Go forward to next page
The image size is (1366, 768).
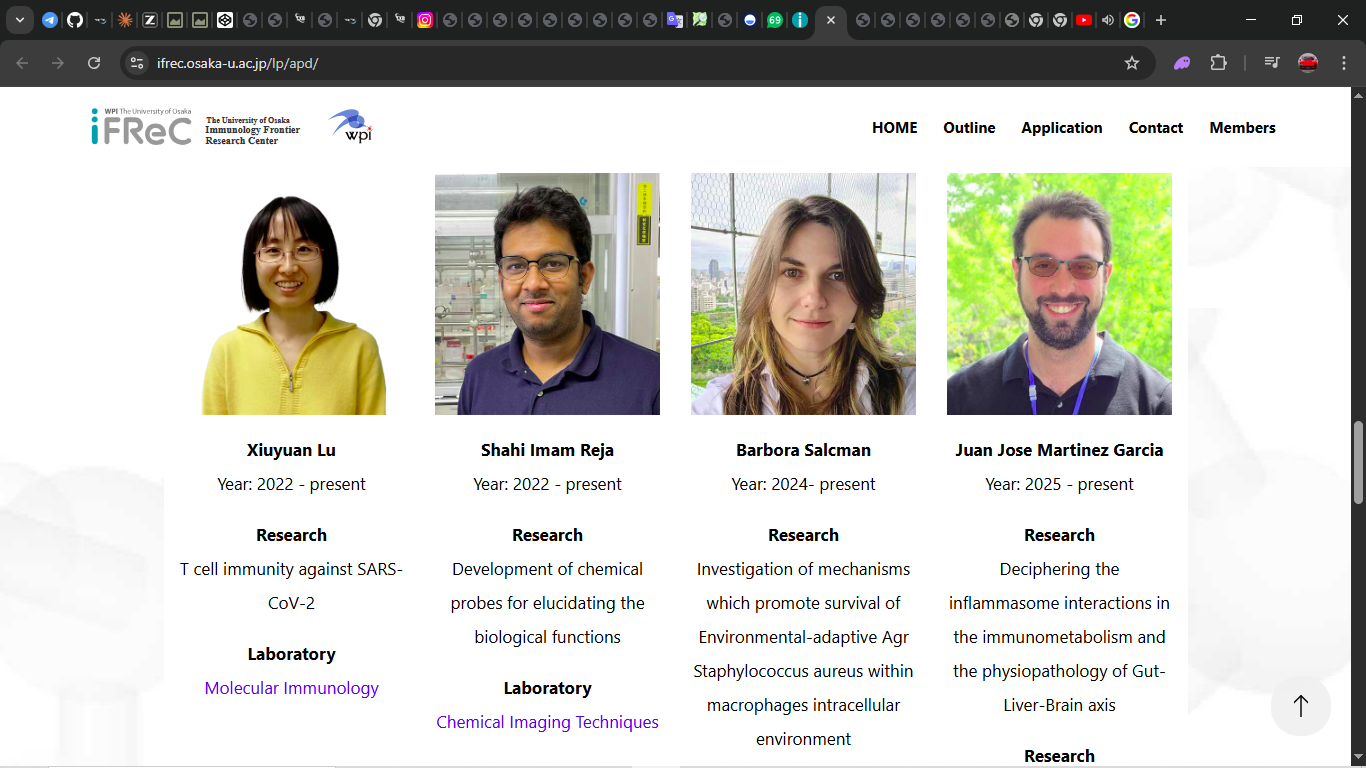(x=58, y=63)
